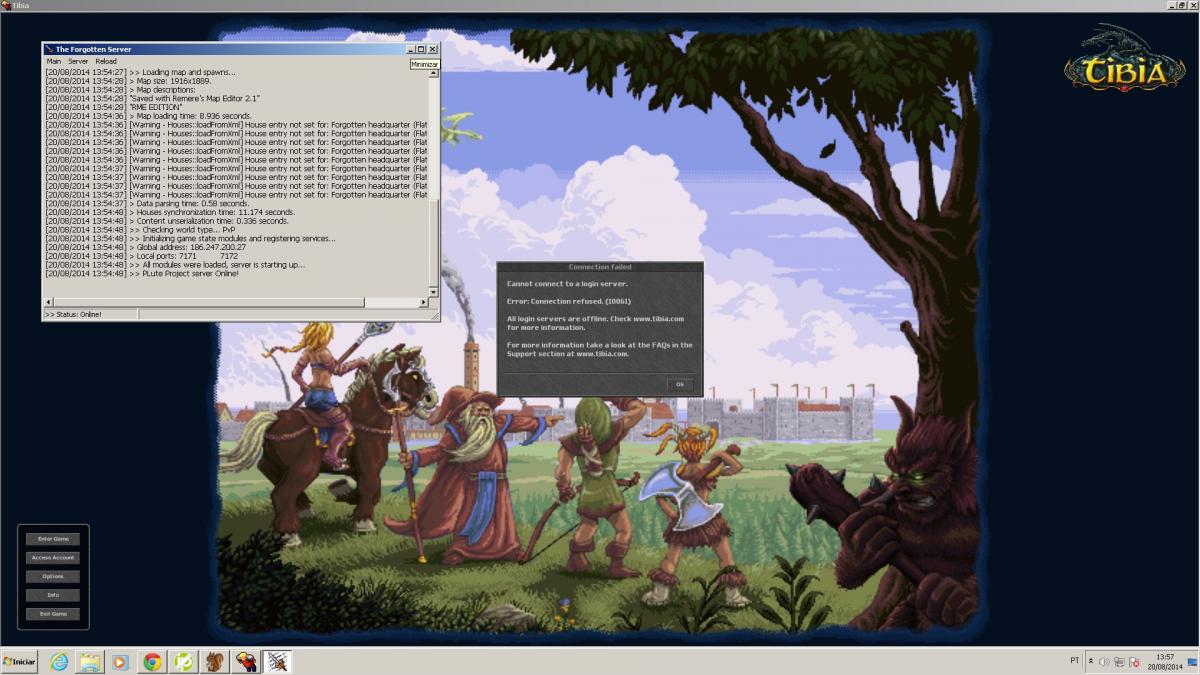Click 'Status: Online!' in server status bar
This screenshot has width=1200, height=675.
(x=73, y=315)
